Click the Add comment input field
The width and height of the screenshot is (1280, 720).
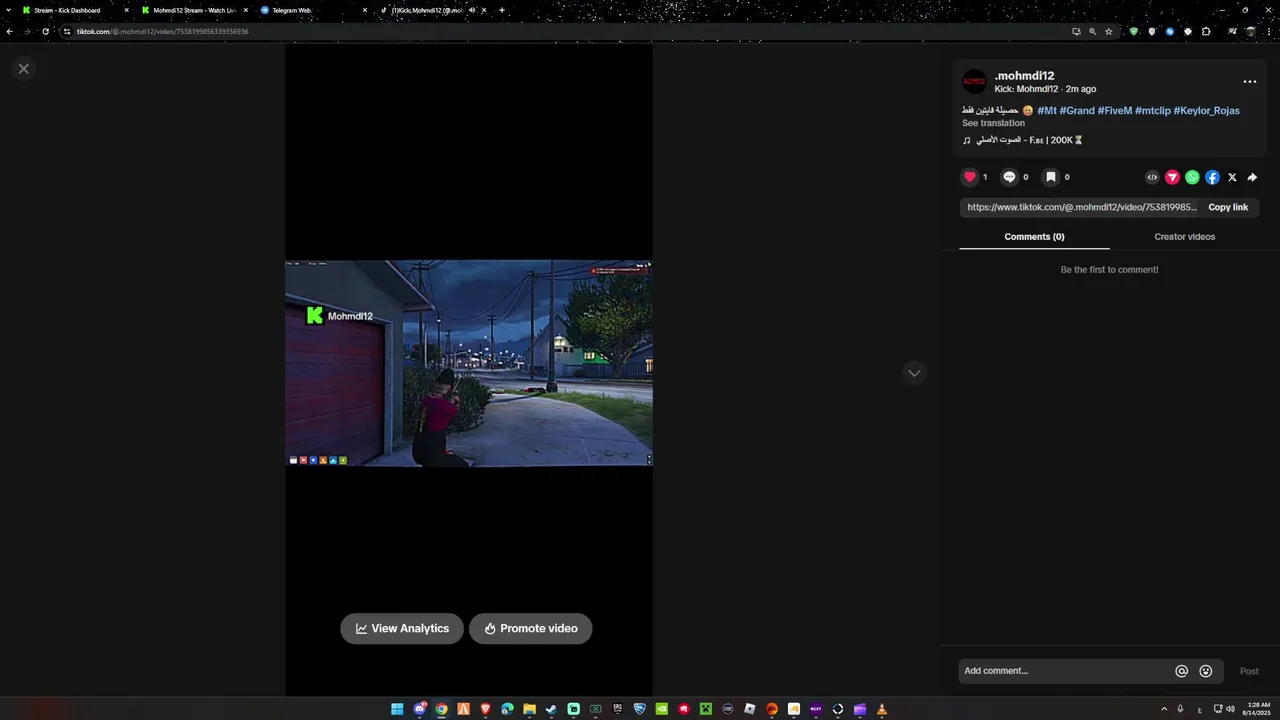click(1065, 671)
